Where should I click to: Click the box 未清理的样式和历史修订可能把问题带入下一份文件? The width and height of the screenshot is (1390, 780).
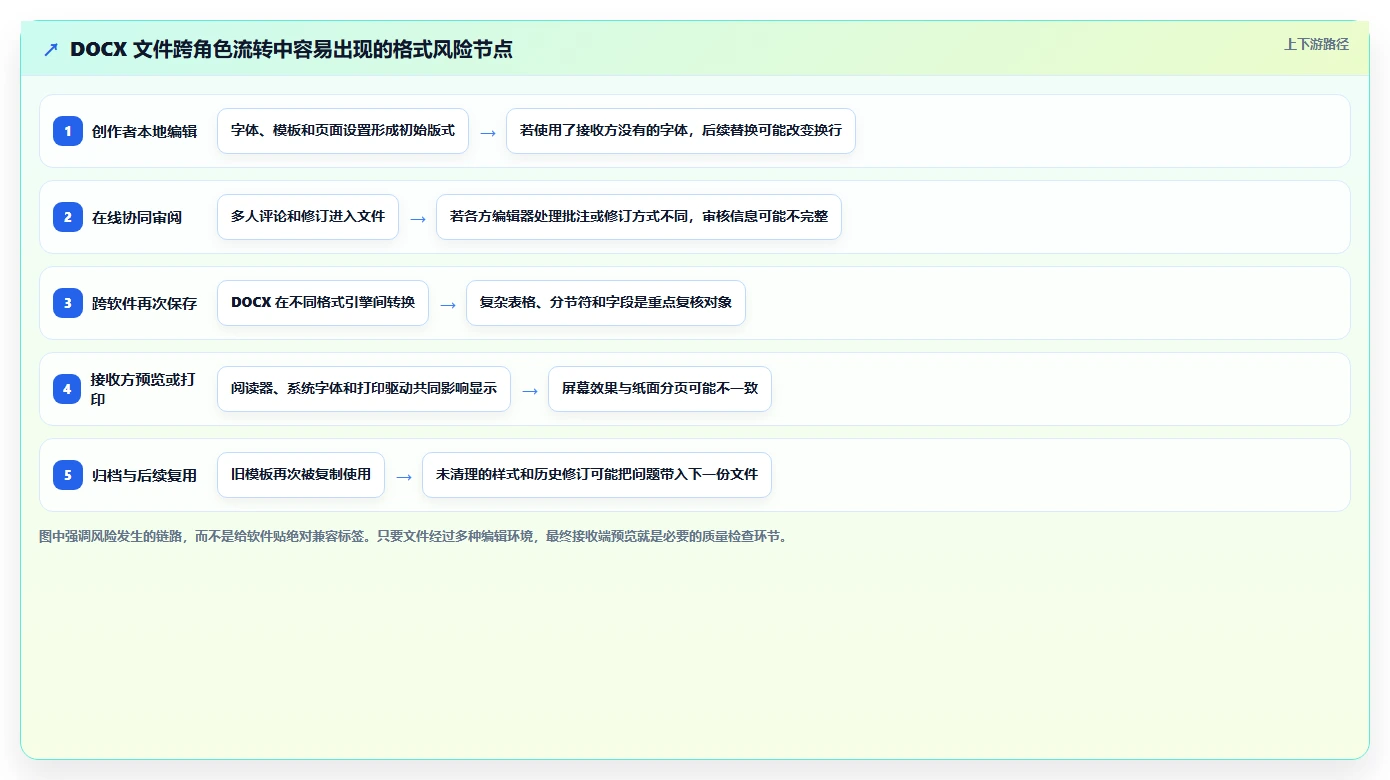click(597, 475)
